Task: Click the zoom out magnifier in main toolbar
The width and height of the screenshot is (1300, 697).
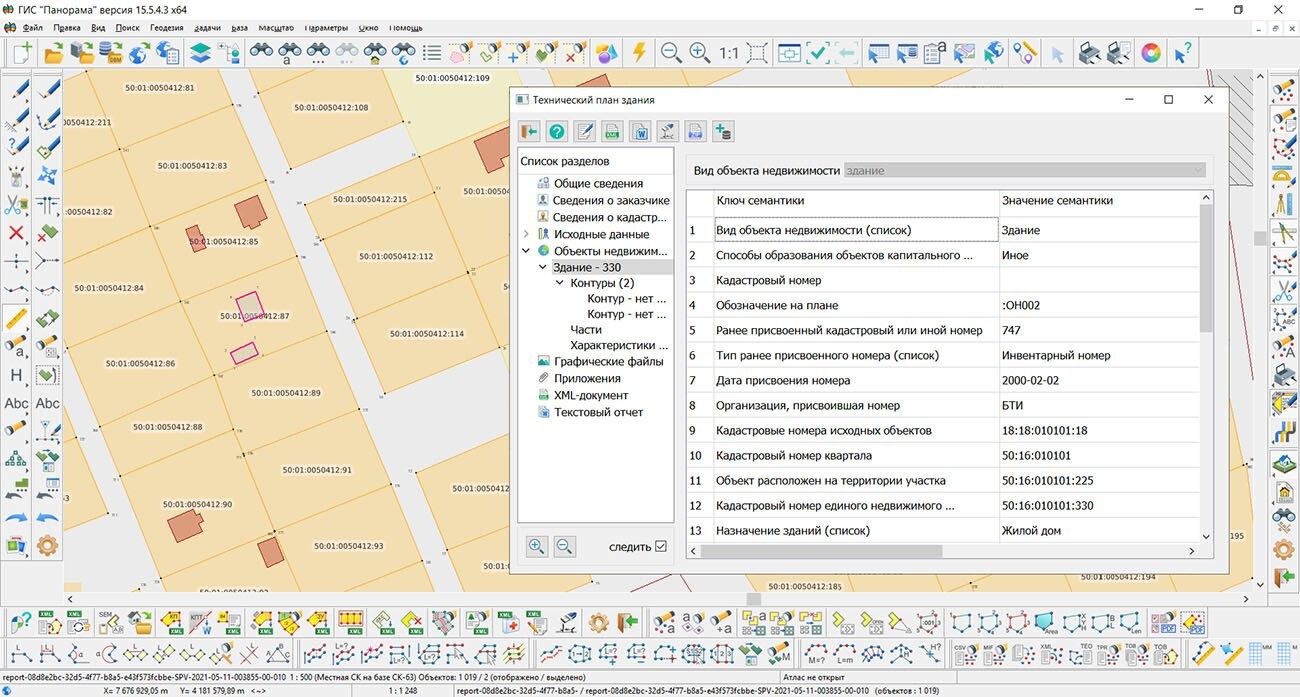Action: [670, 52]
